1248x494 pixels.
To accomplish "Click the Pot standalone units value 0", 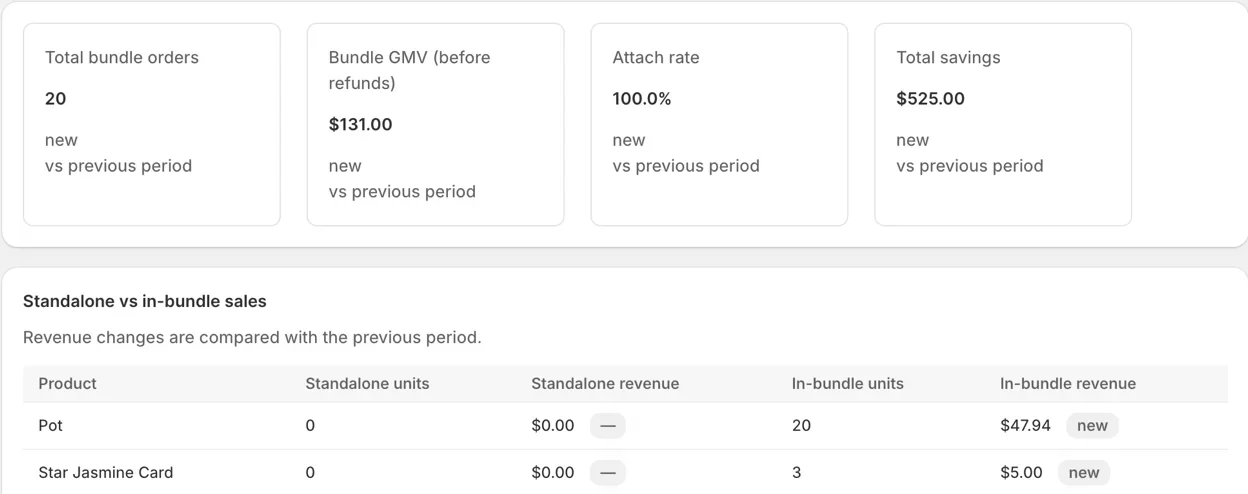I will coord(310,426).
